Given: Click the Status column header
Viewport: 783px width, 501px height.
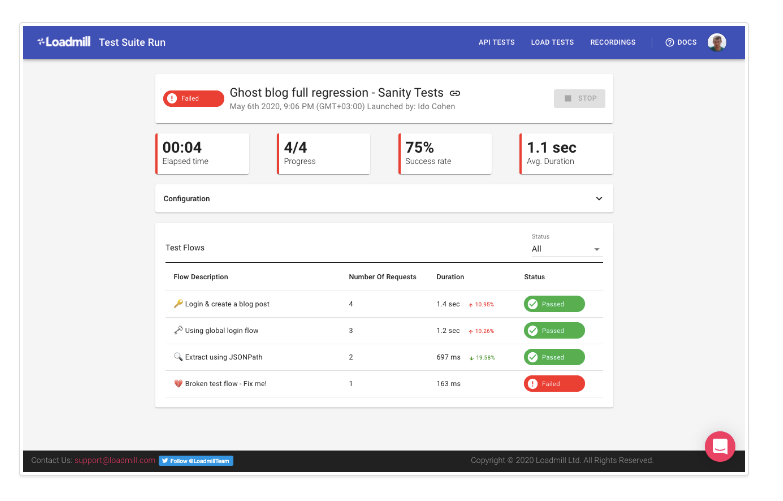Looking at the screenshot, I should [534, 277].
